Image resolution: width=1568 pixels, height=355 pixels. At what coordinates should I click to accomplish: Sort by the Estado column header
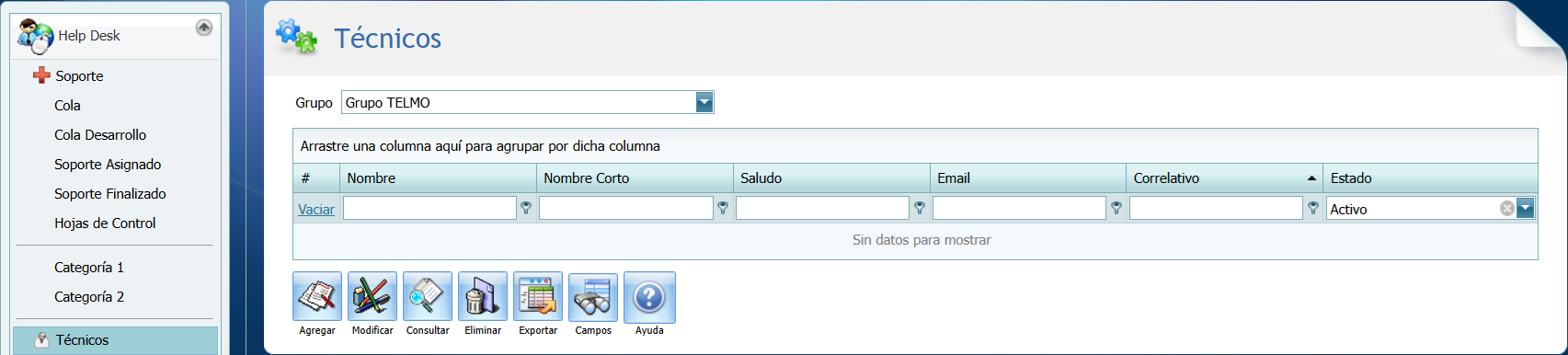[x=1430, y=178]
